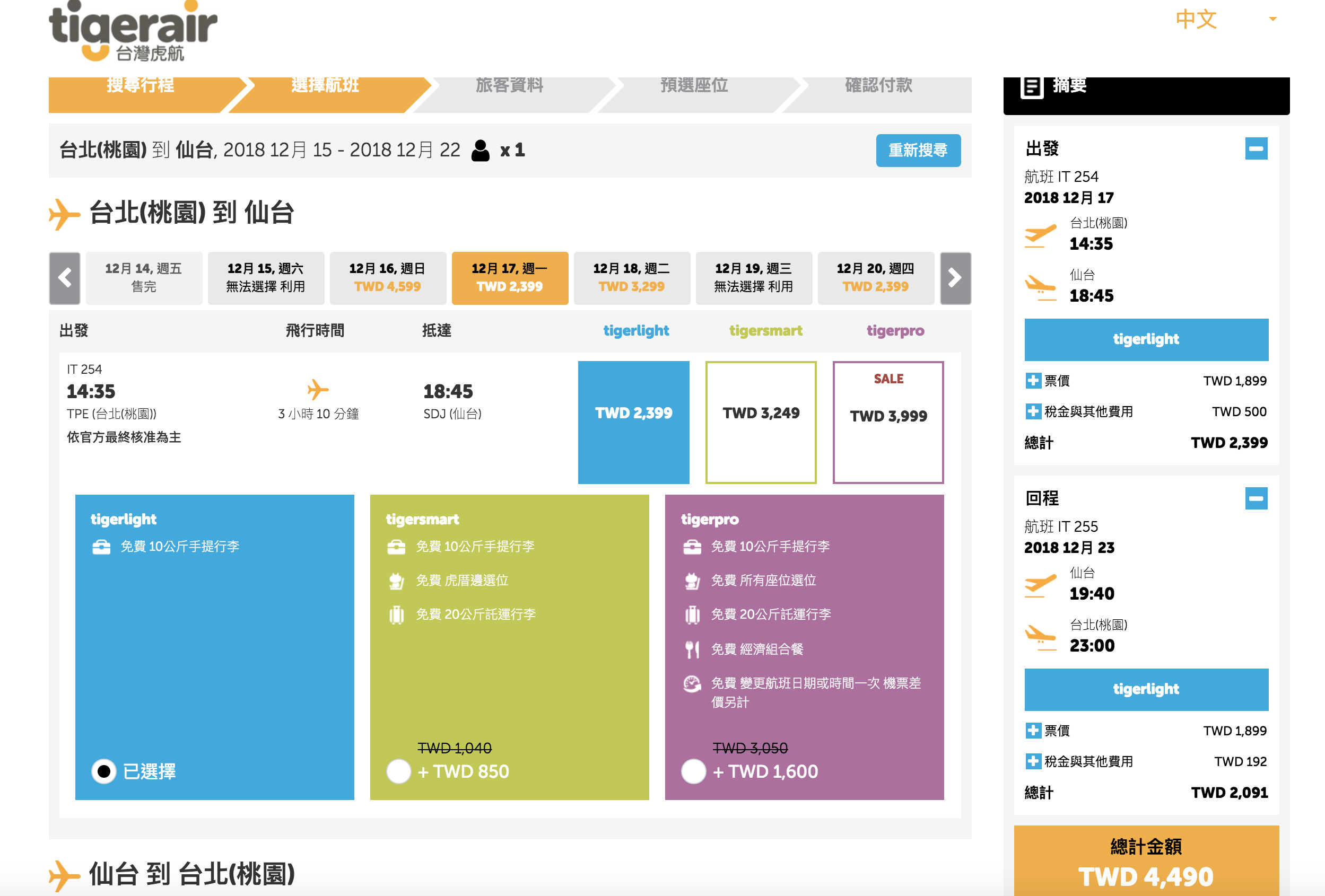The image size is (1325, 896).
Task: Click the plane icon beside 台北(桃園) 到 仙台
Action: click(x=64, y=214)
